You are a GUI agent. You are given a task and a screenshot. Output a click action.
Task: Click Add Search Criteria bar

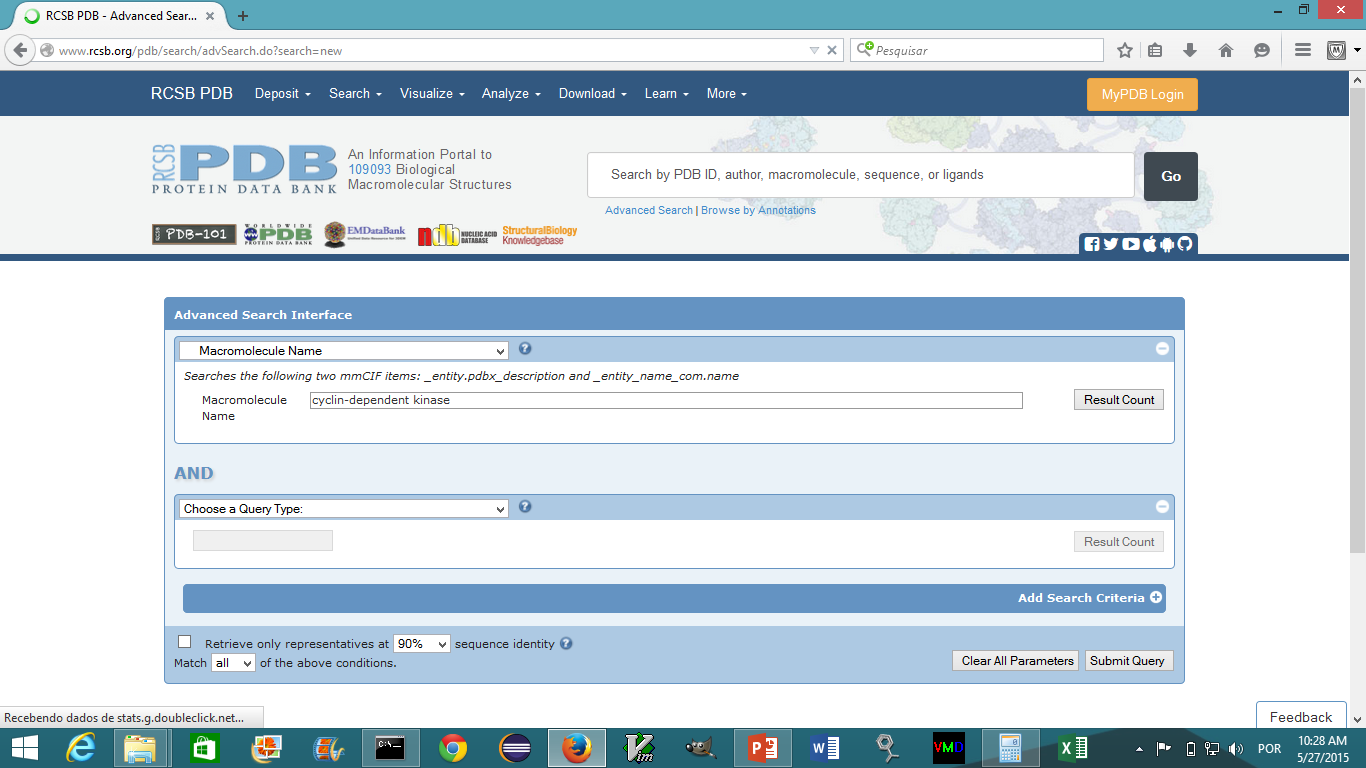click(674, 598)
